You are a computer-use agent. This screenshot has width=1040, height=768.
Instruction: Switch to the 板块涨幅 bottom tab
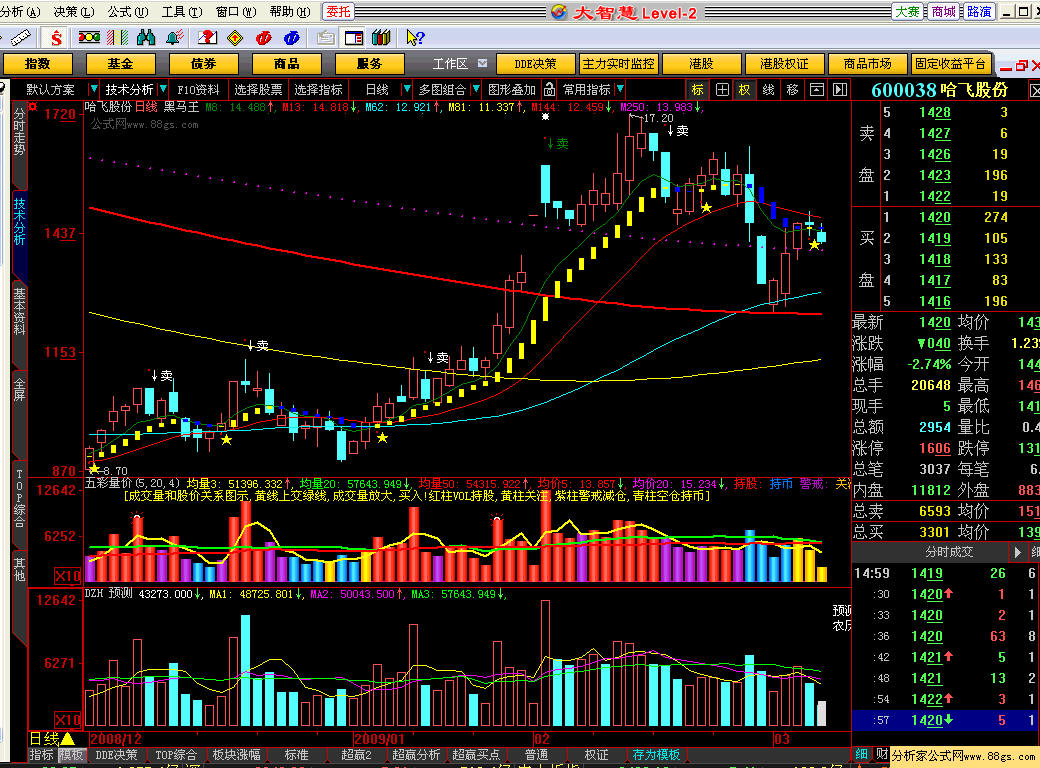[236, 755]
